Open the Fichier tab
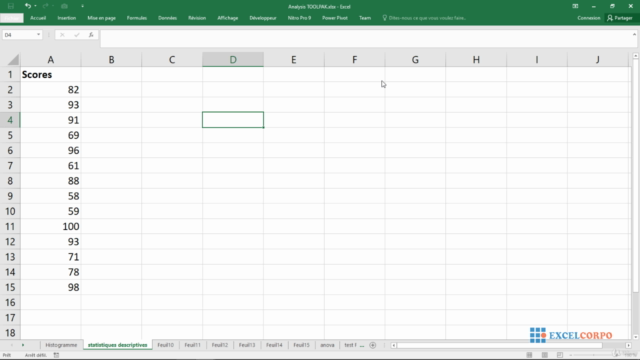The height and width of the screenshot is (360, 640). pyautogui.click(x=12, y=18)
